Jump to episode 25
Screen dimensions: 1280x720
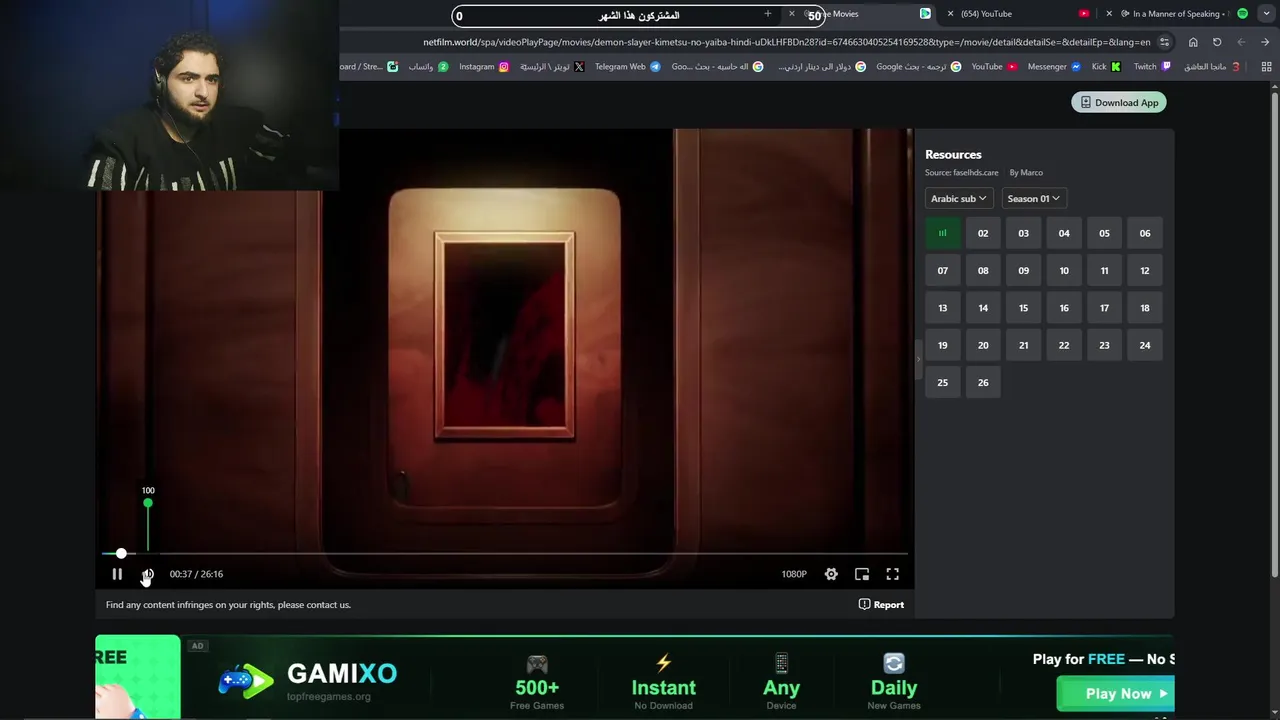coord(942,382)
